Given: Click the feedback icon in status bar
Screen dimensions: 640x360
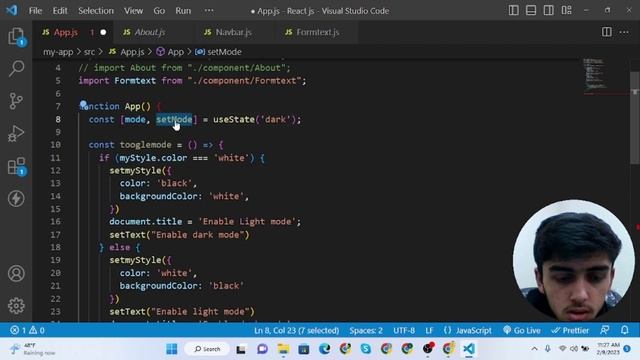Looking at the screenshot, I should 604,330.
